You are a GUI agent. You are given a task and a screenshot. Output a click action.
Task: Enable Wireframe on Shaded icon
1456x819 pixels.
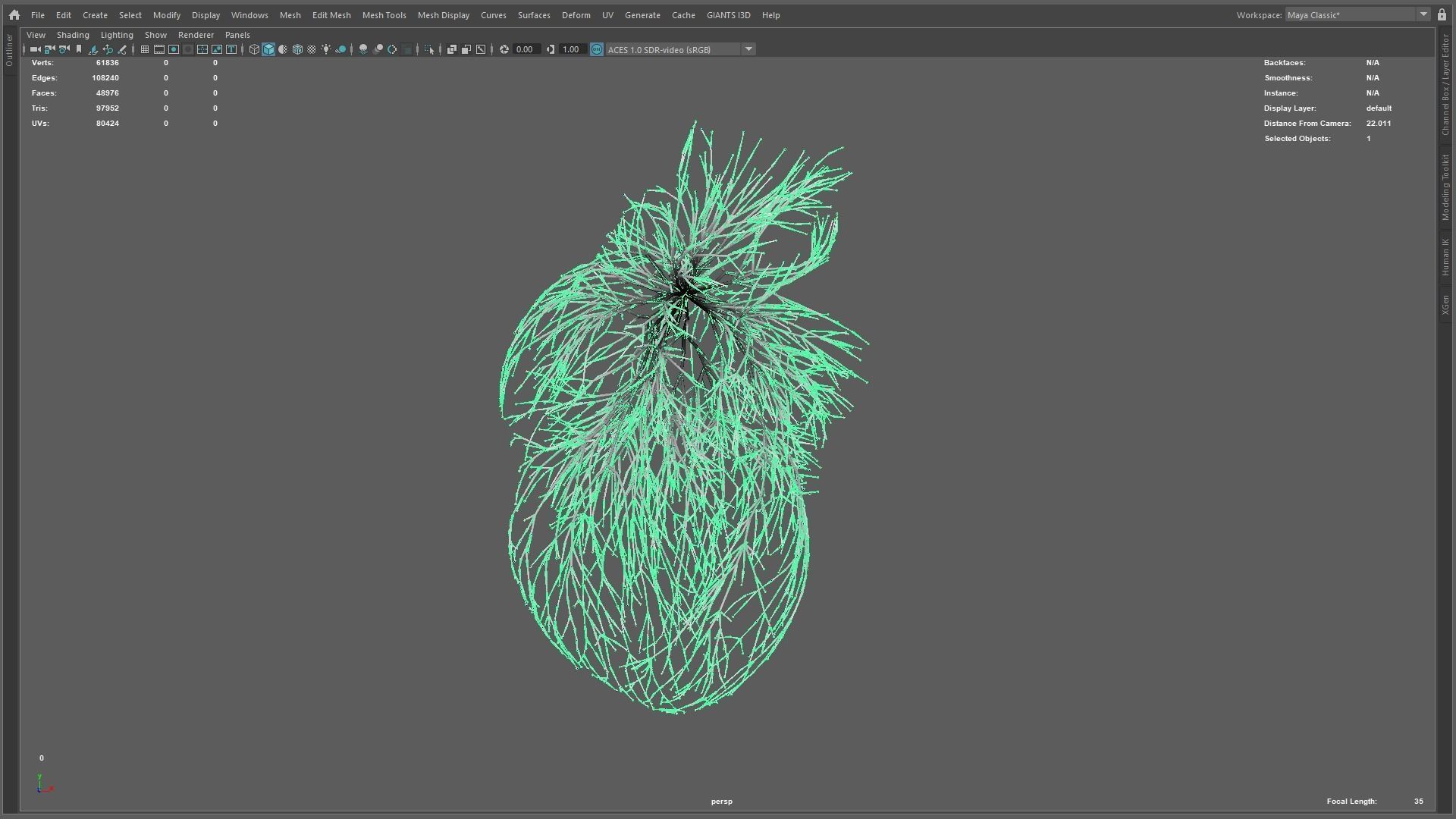(x=297, y=49)
